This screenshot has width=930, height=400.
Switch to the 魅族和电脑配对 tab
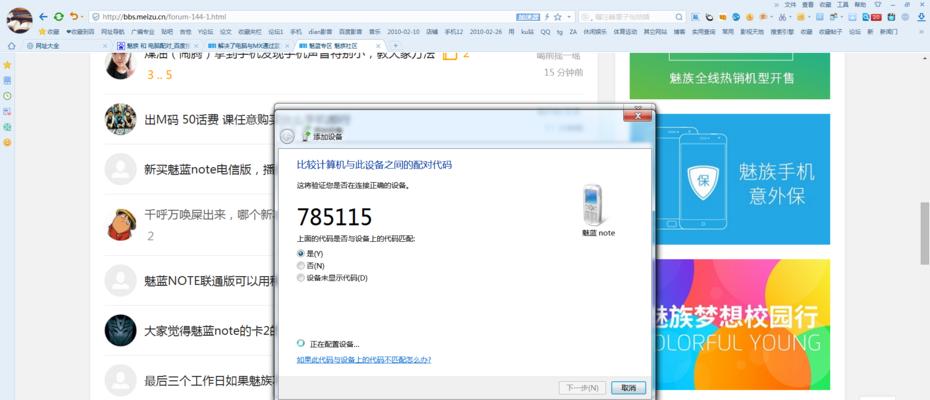click(x=156, y=45)
